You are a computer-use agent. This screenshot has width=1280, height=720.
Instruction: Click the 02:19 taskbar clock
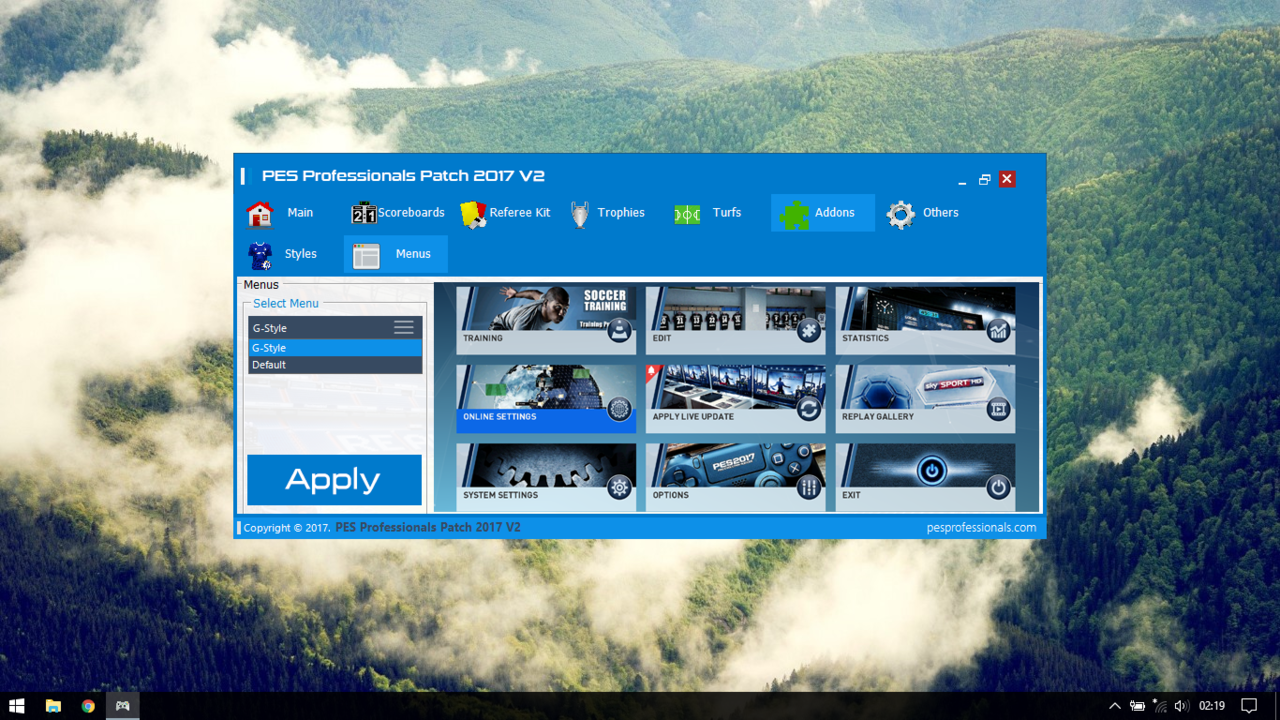(1211, 706)
